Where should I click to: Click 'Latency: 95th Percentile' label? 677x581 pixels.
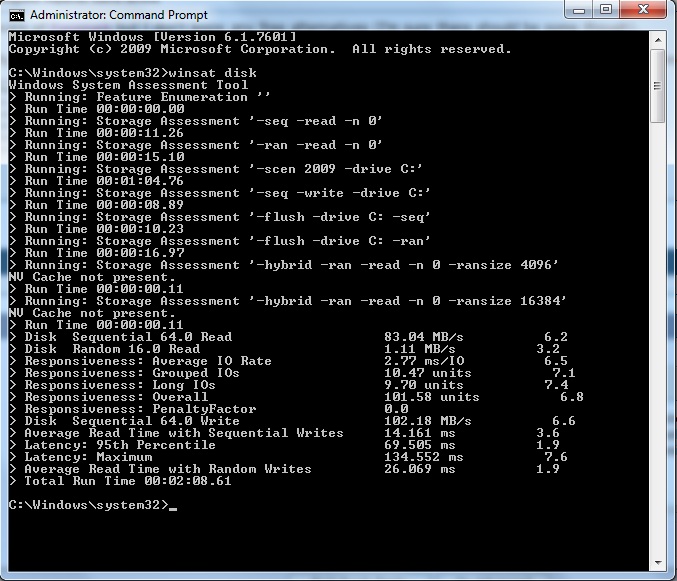pyautogui.click(x=120, y=445)
